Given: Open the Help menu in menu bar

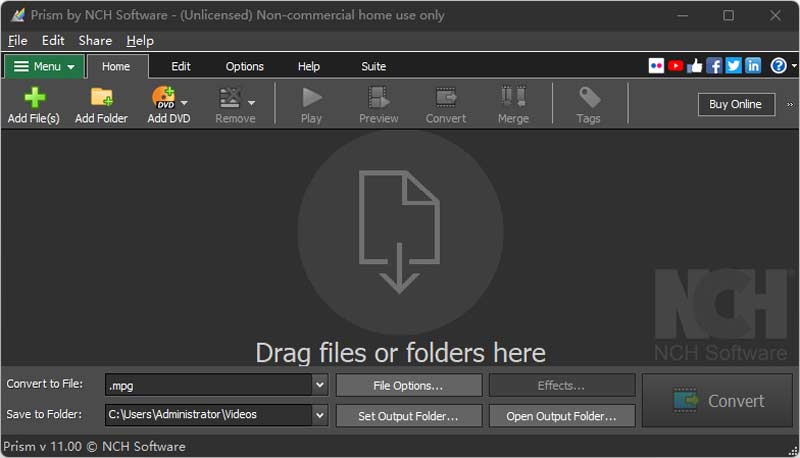Looking at the screenshot, I should click(140, 41).
